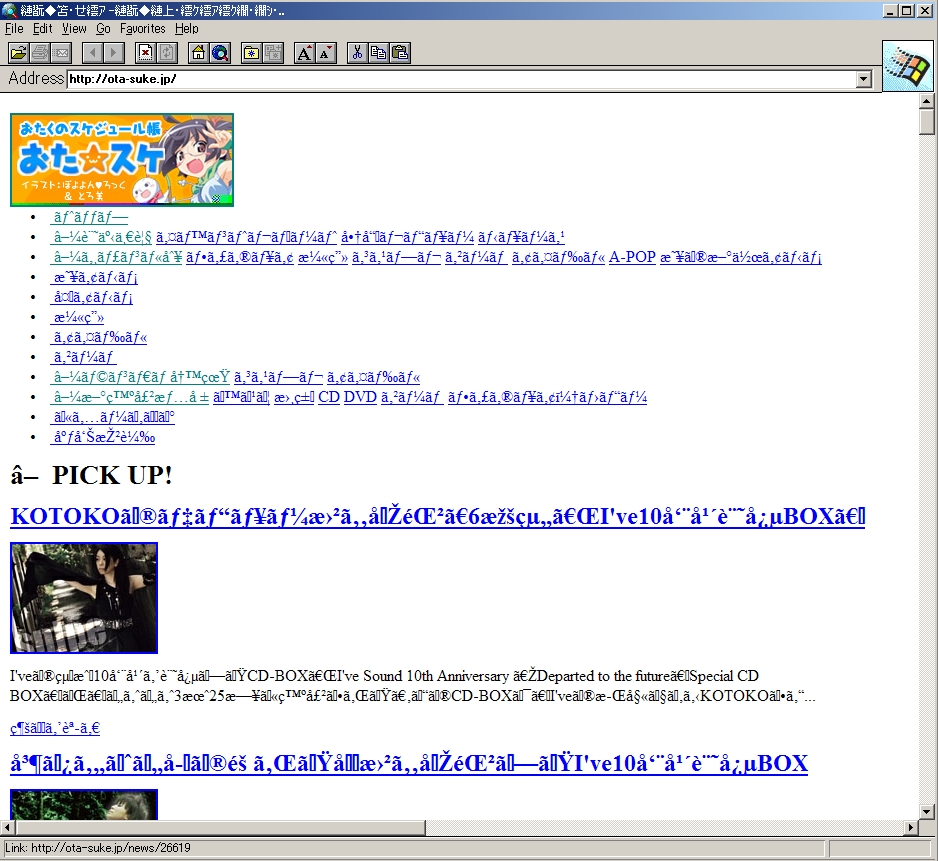Click the vertical scrollbar up arrow
This screenshot has width=938, height=861.
(x=927, y=101)
